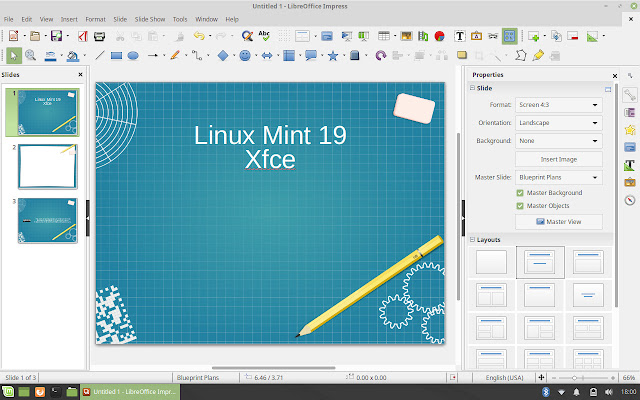Screen dimensions: 640x400
Task: Close the Slides panel
Action: click(x=80, y=75)
